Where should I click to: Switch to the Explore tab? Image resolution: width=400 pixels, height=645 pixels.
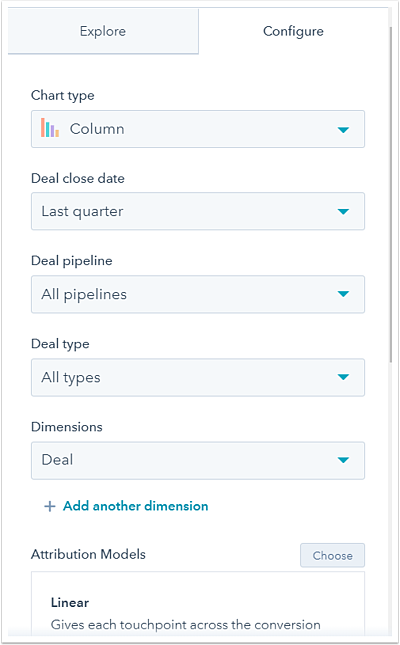(103, 31)
